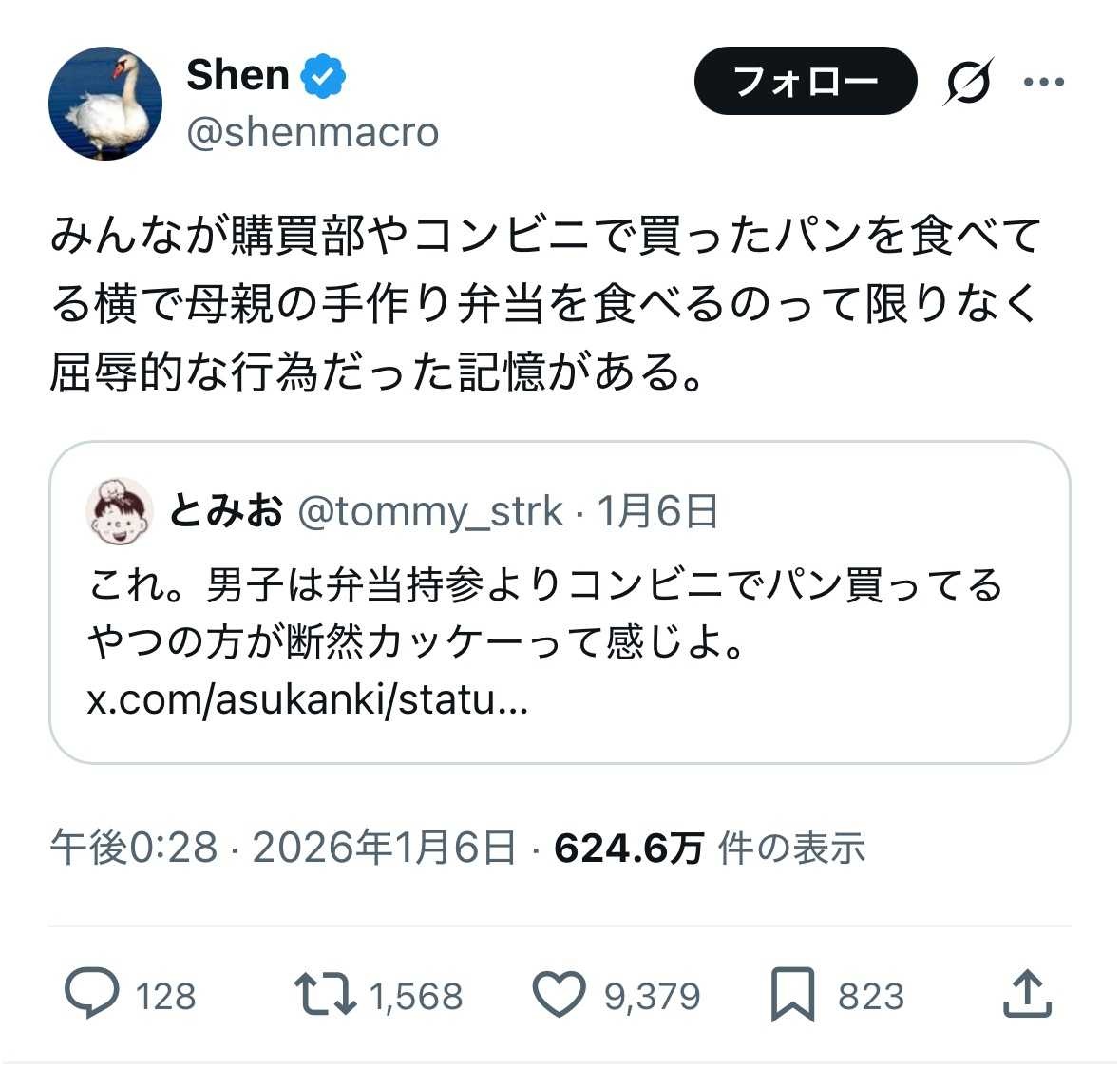Click the Shen display name

tap(237, 74)
